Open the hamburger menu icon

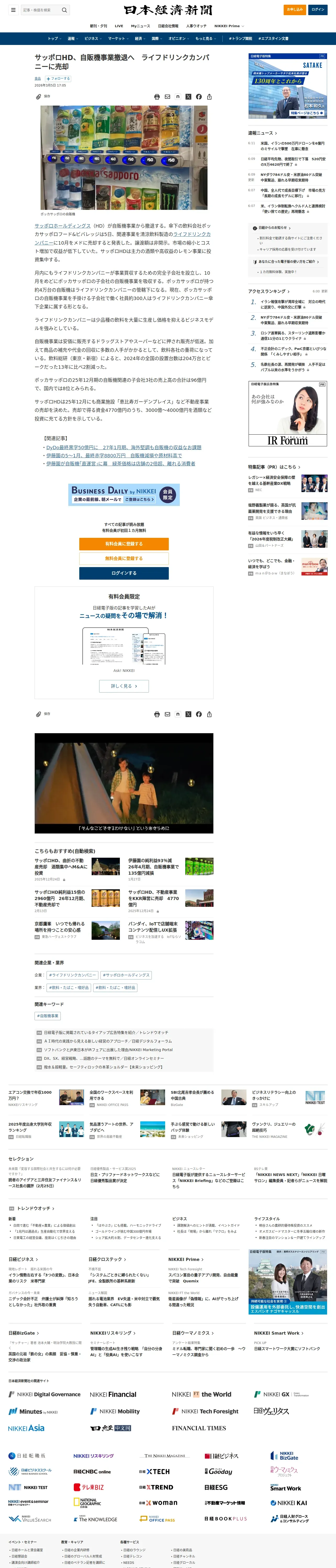(13, 10)
